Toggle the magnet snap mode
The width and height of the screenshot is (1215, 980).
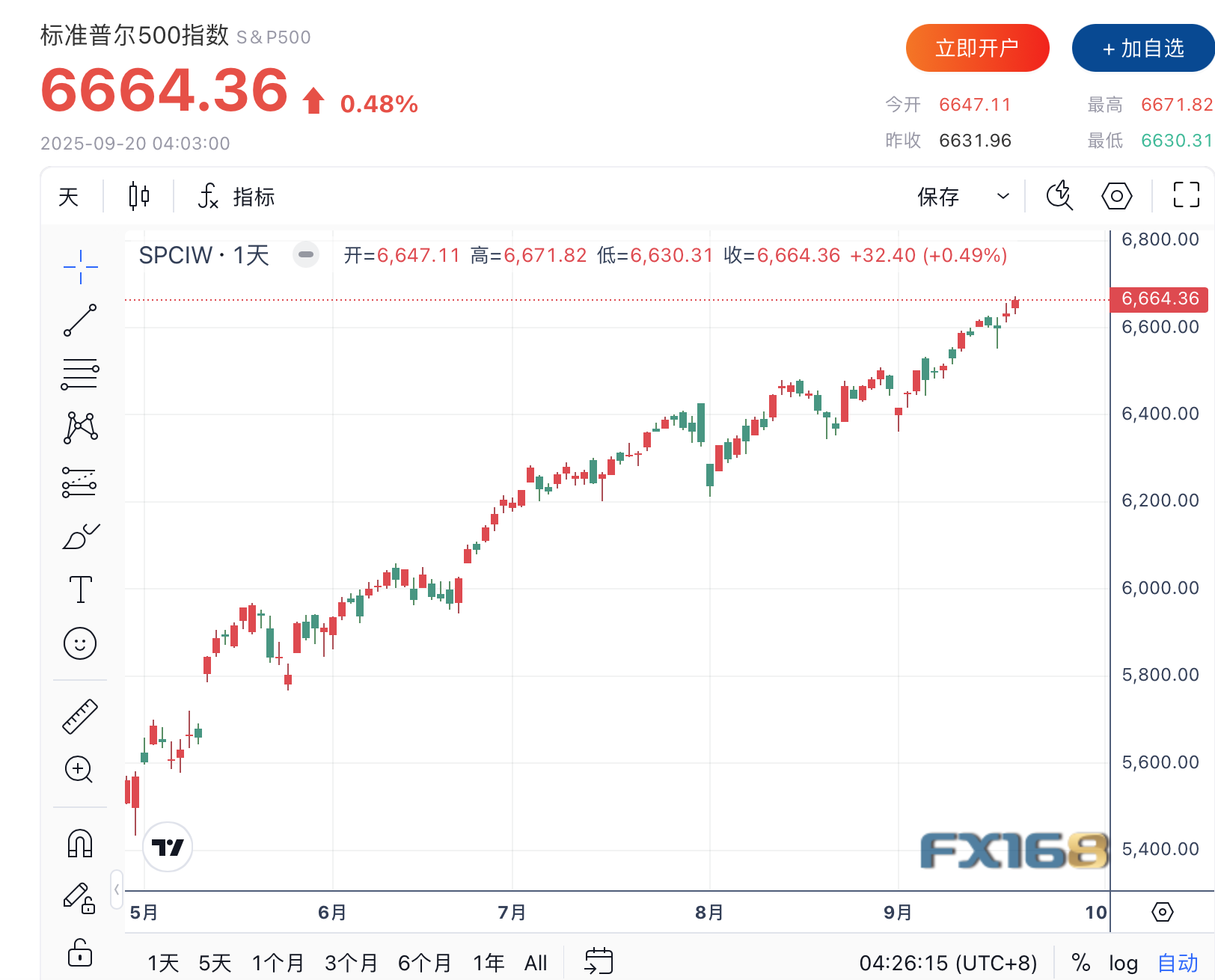point(80,843)
